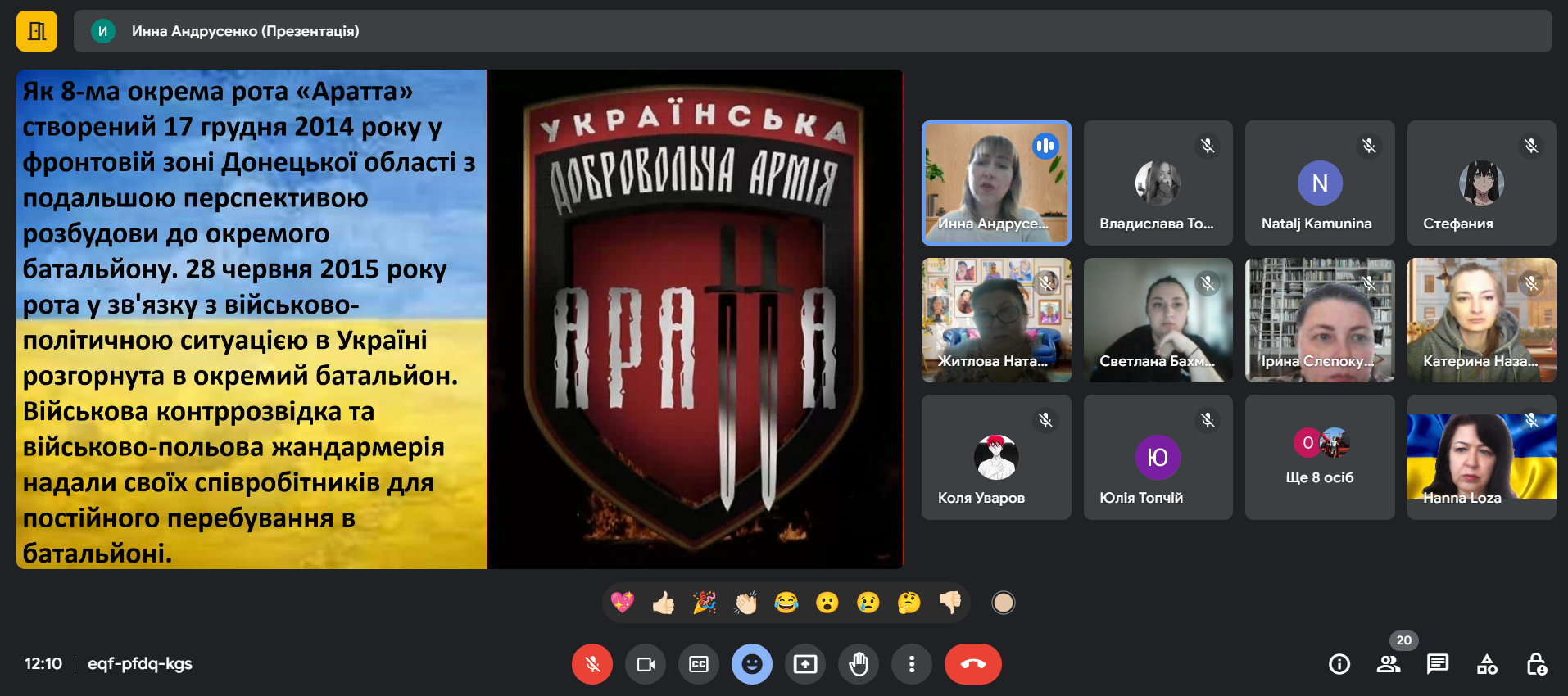Leave the call with the red button
This screenshot has height=696, width=1568.
coord(972,664)
